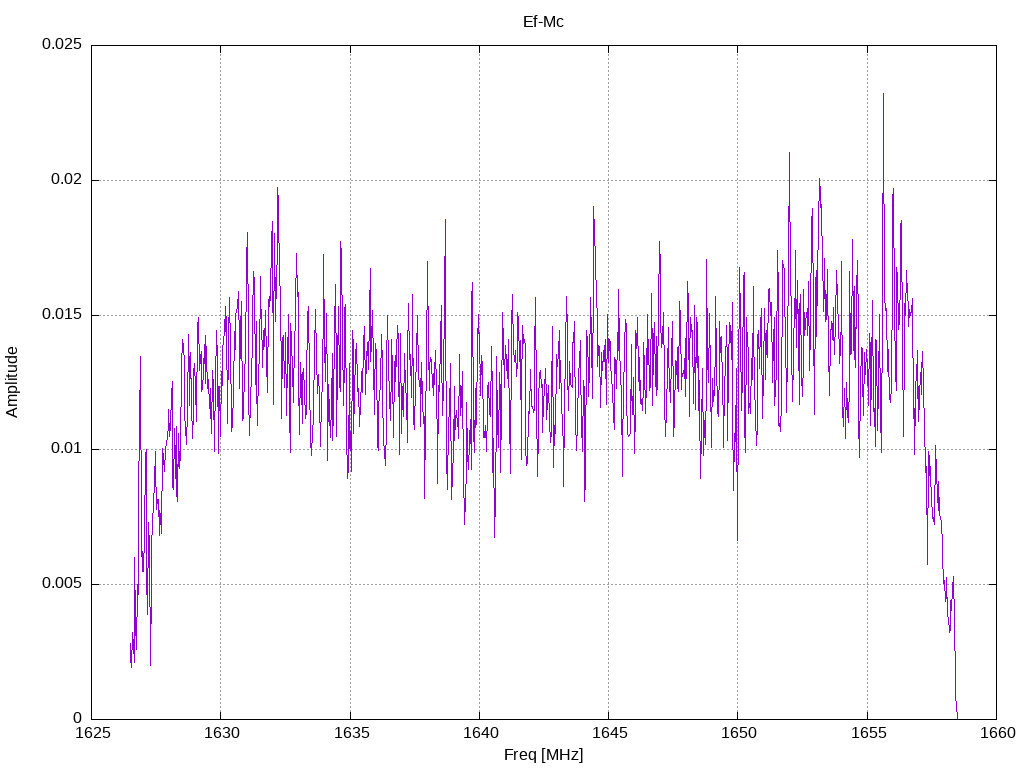Click the x-axis tick label 1625

pyautogui.click(x=93, y=733)
